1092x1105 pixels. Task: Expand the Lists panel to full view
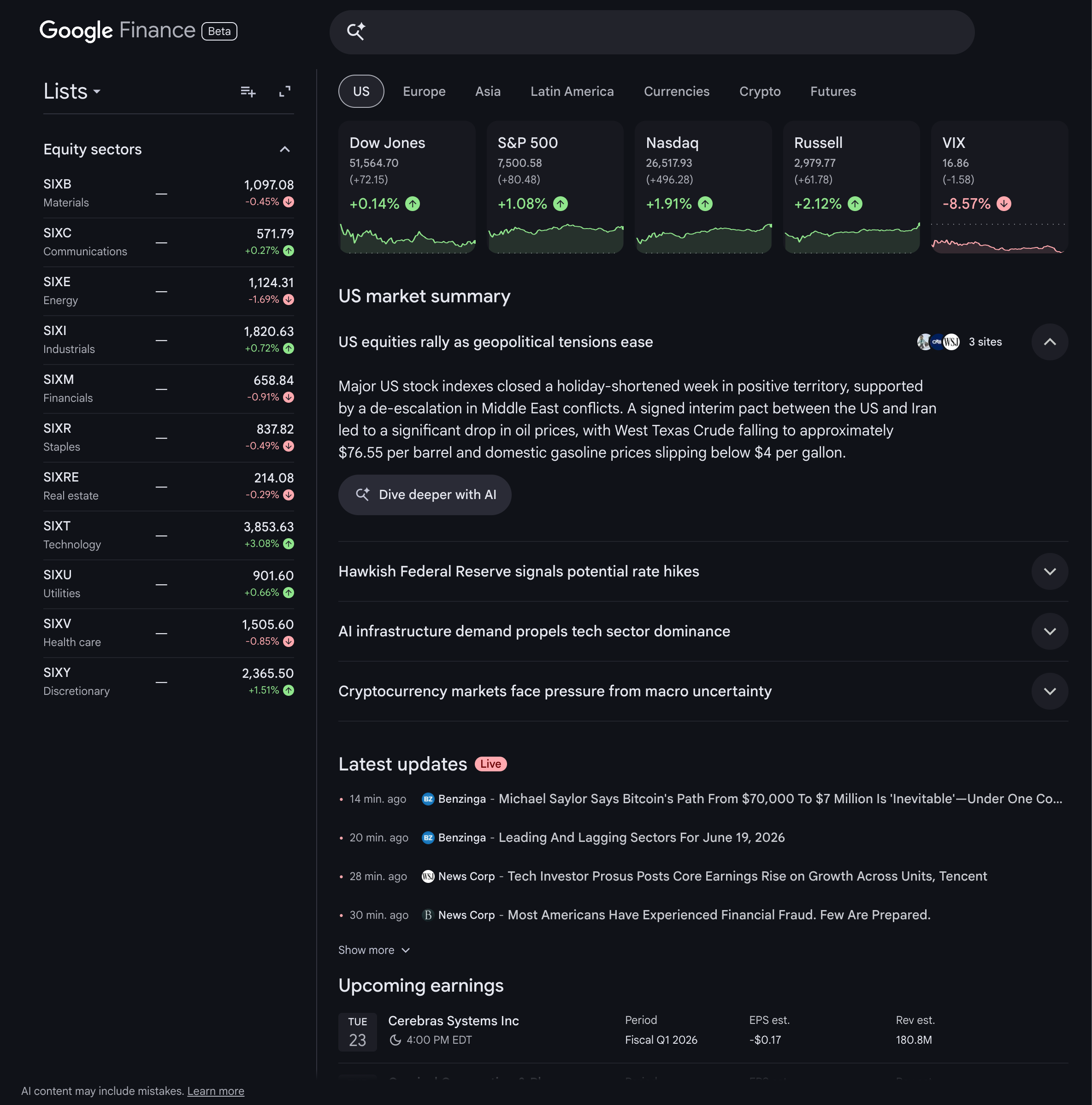pos(285,92)
